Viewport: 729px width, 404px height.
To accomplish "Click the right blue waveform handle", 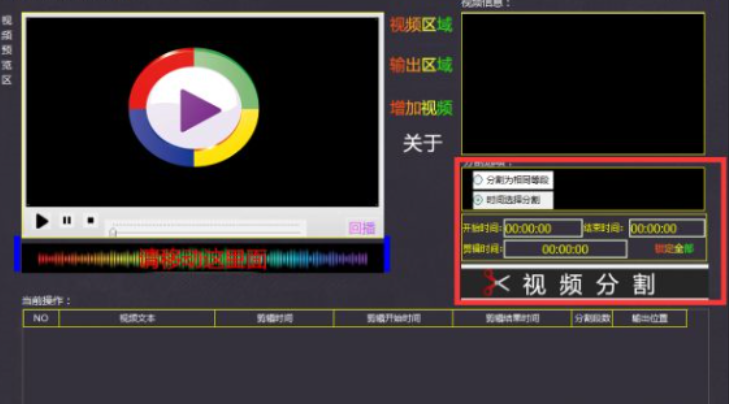I will (x=385, y=254).
